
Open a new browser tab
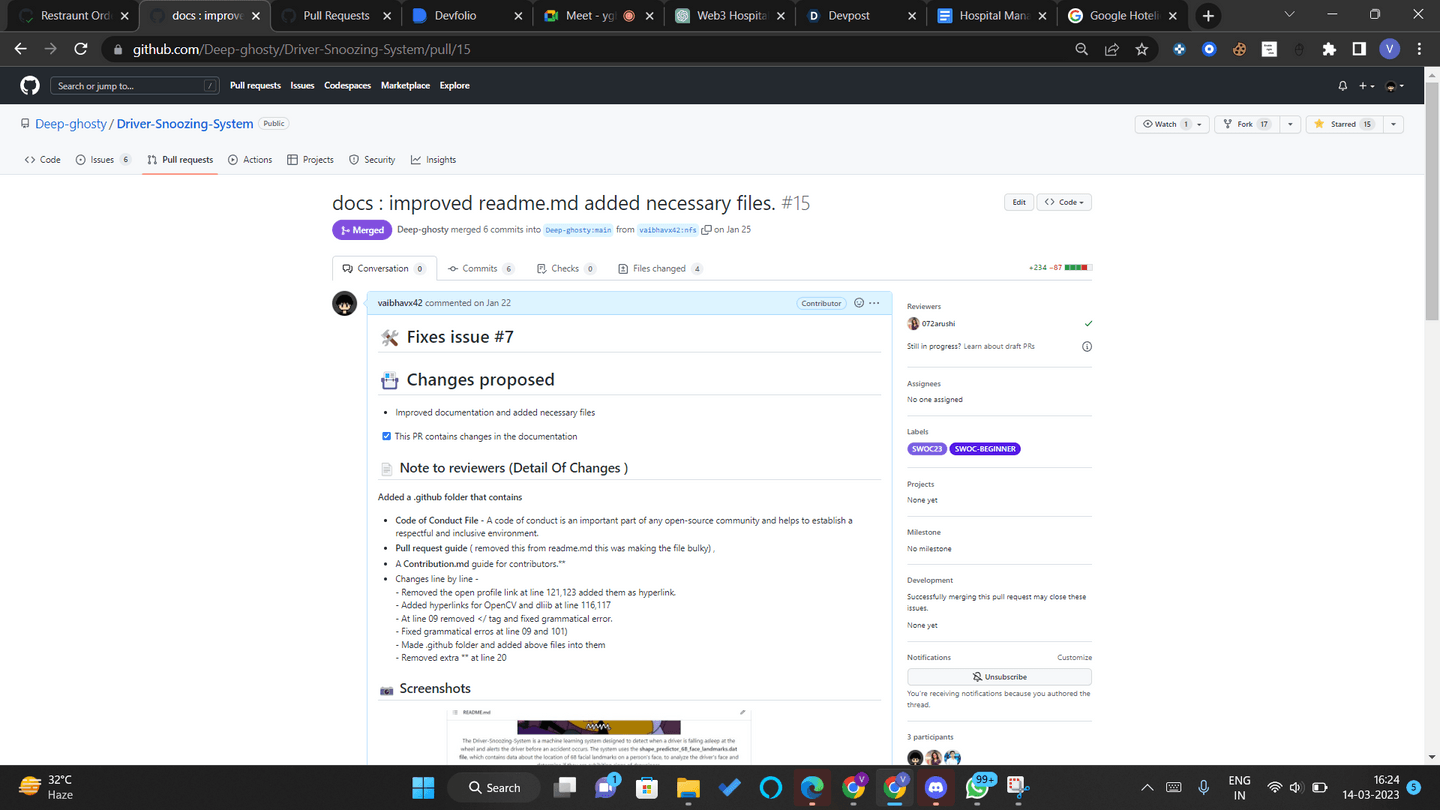tap(1208, 16)
